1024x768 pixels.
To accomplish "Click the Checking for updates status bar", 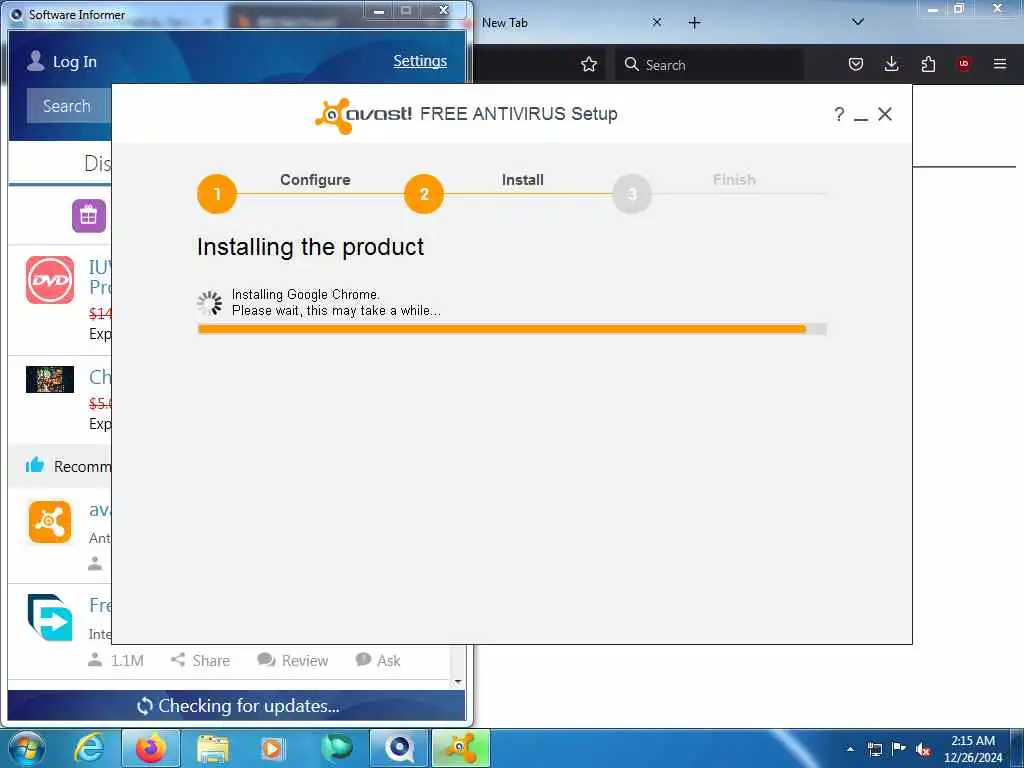I will coord(236,706).
